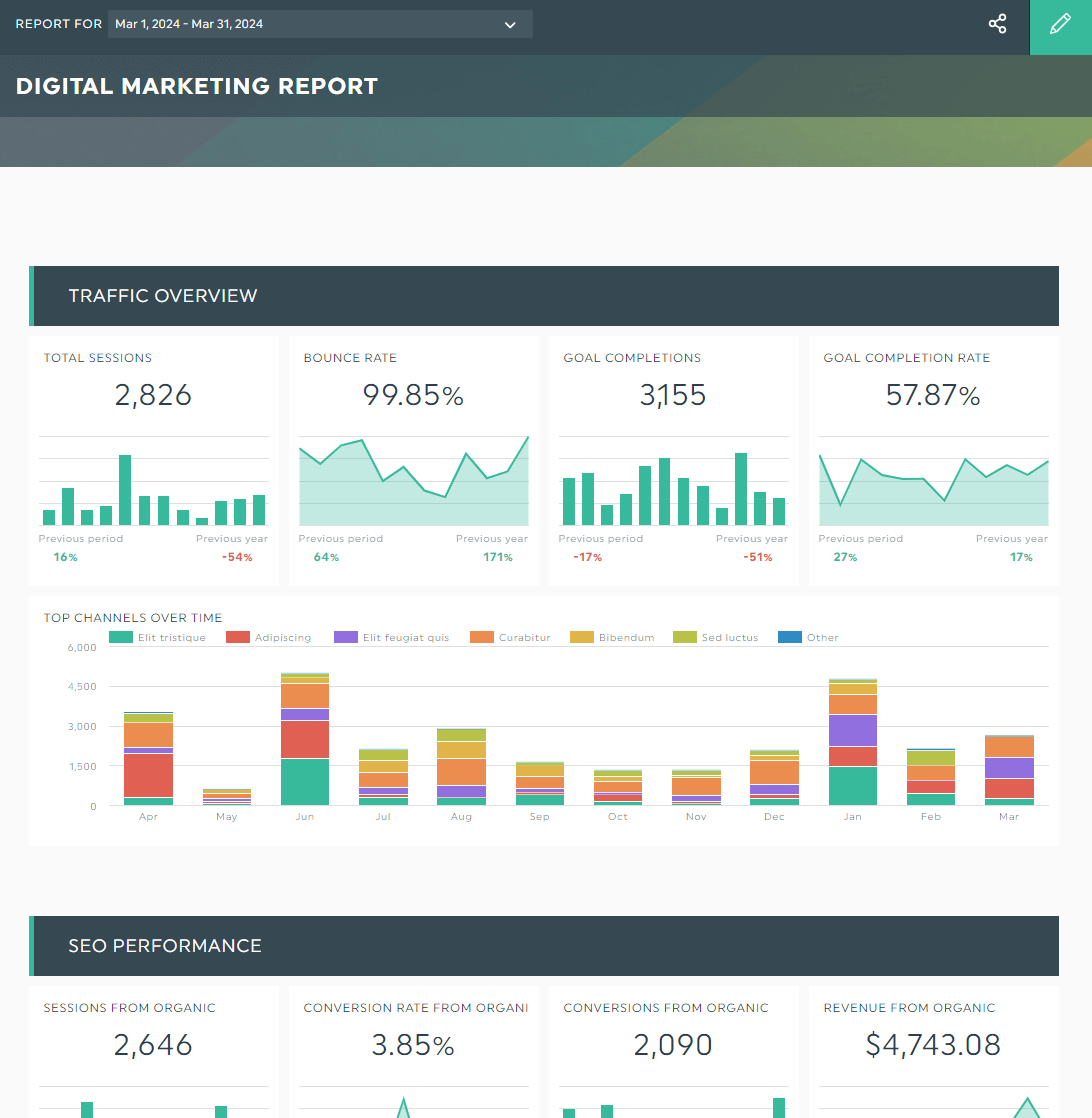Click the Aug stacked bar

461,767
